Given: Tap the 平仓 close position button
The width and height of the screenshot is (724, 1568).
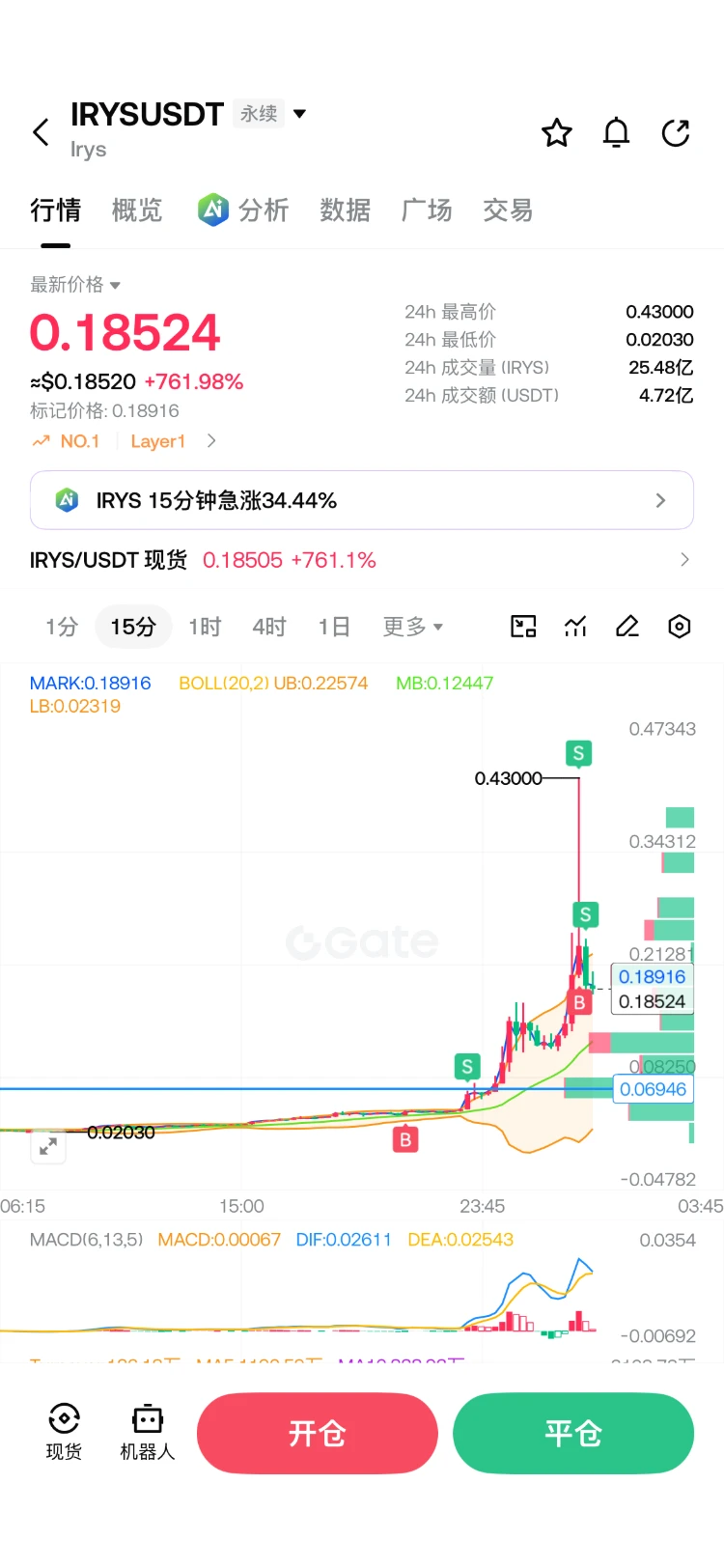Looking at the screenshot, I should tap(573, 1433).
